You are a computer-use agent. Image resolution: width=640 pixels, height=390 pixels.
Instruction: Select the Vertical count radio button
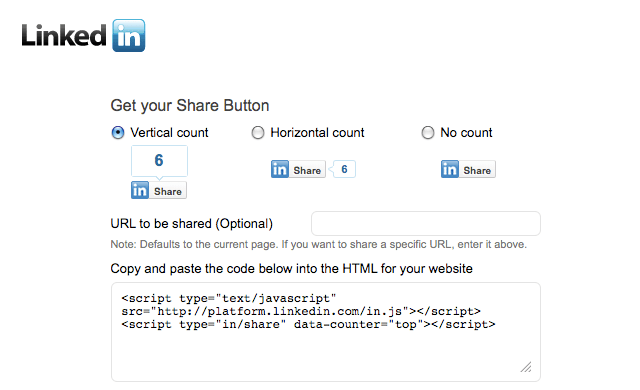click(118, 133)
